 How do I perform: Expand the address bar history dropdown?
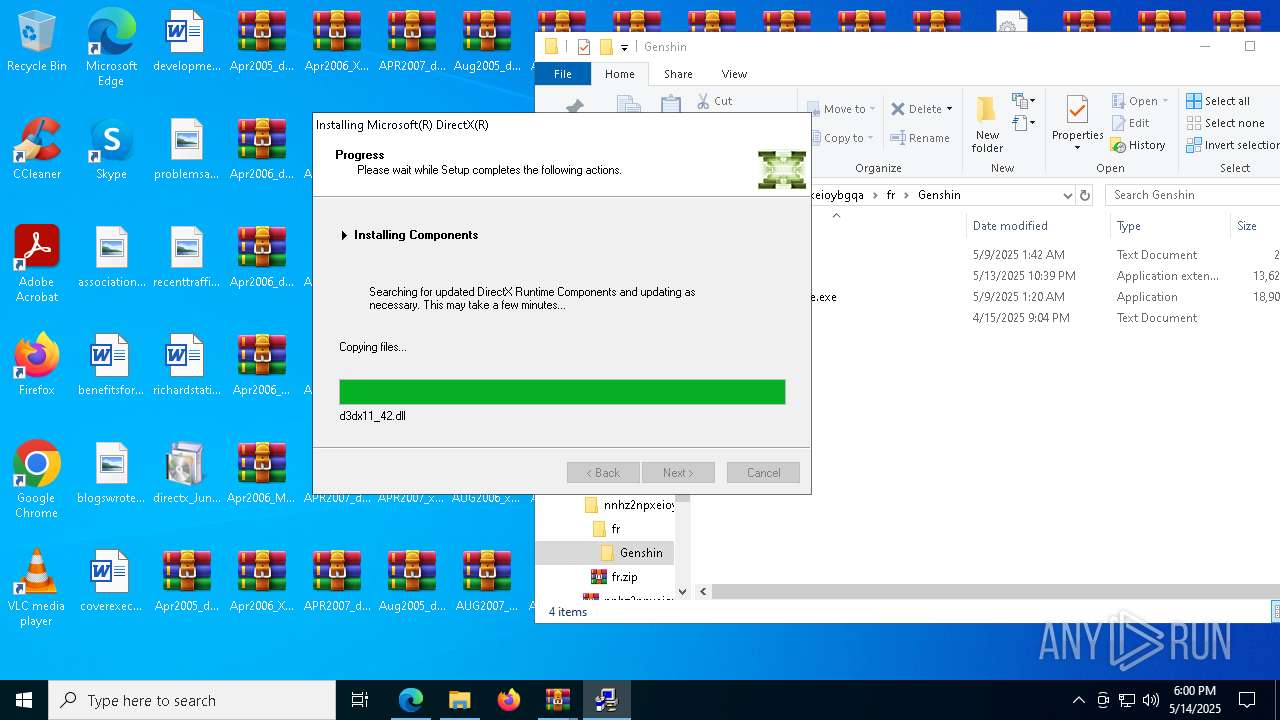click(1067, 195)
